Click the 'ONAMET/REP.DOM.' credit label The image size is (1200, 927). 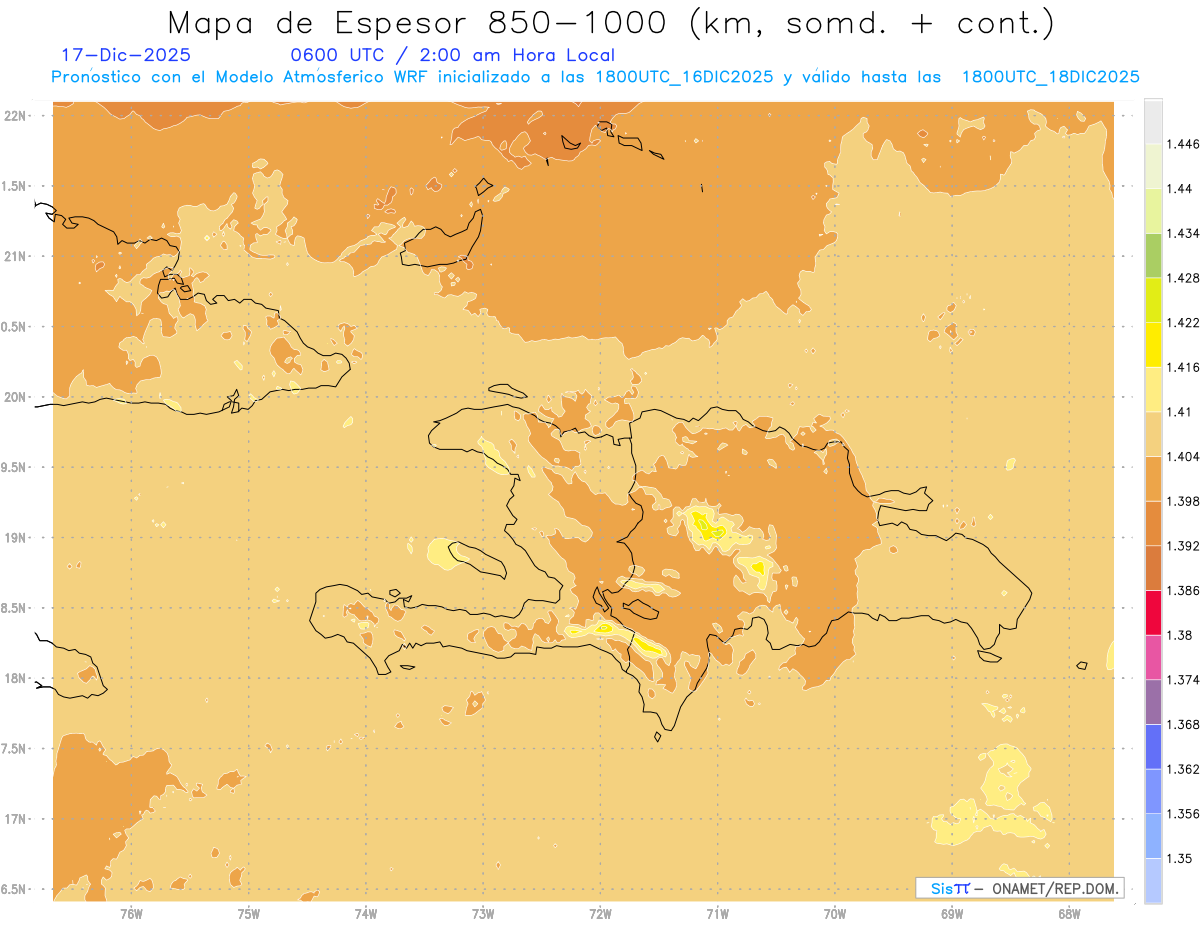1054,888
